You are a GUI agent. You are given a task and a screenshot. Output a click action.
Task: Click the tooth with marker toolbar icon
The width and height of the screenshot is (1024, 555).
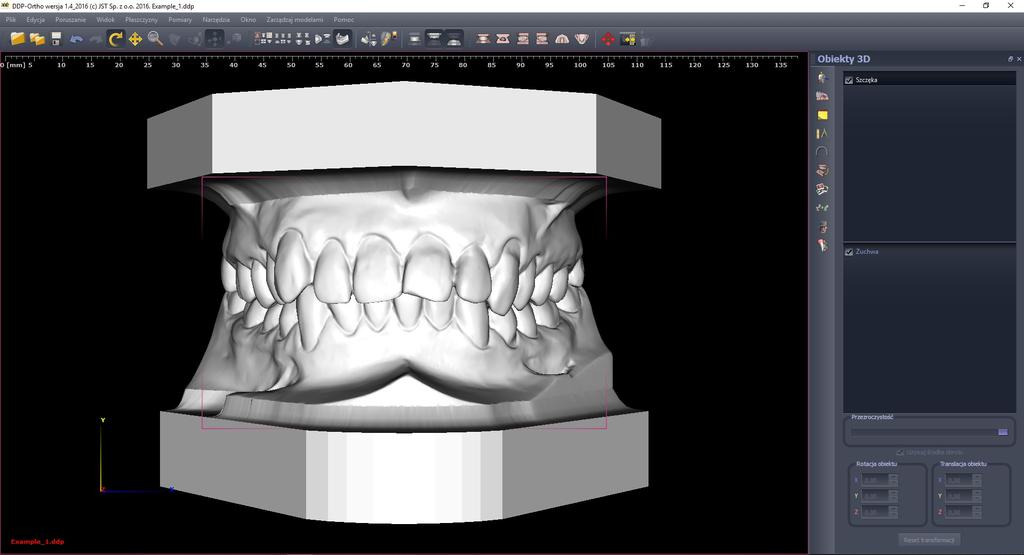389,39
